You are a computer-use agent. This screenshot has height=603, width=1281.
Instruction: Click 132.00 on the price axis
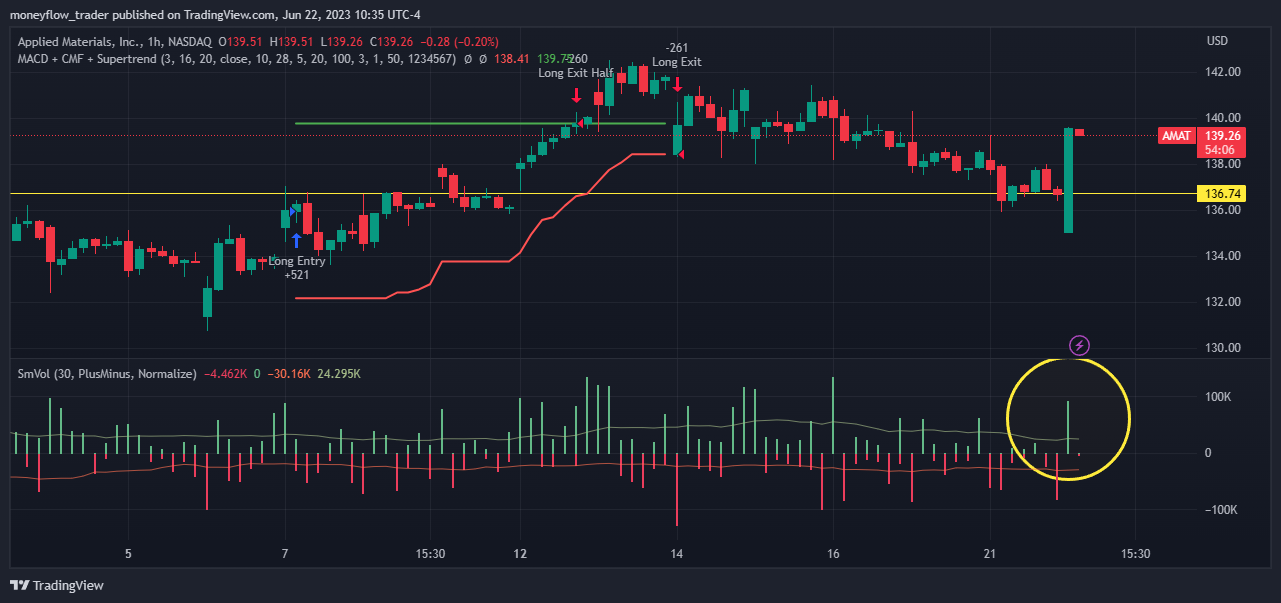(x=1223, y=302)
